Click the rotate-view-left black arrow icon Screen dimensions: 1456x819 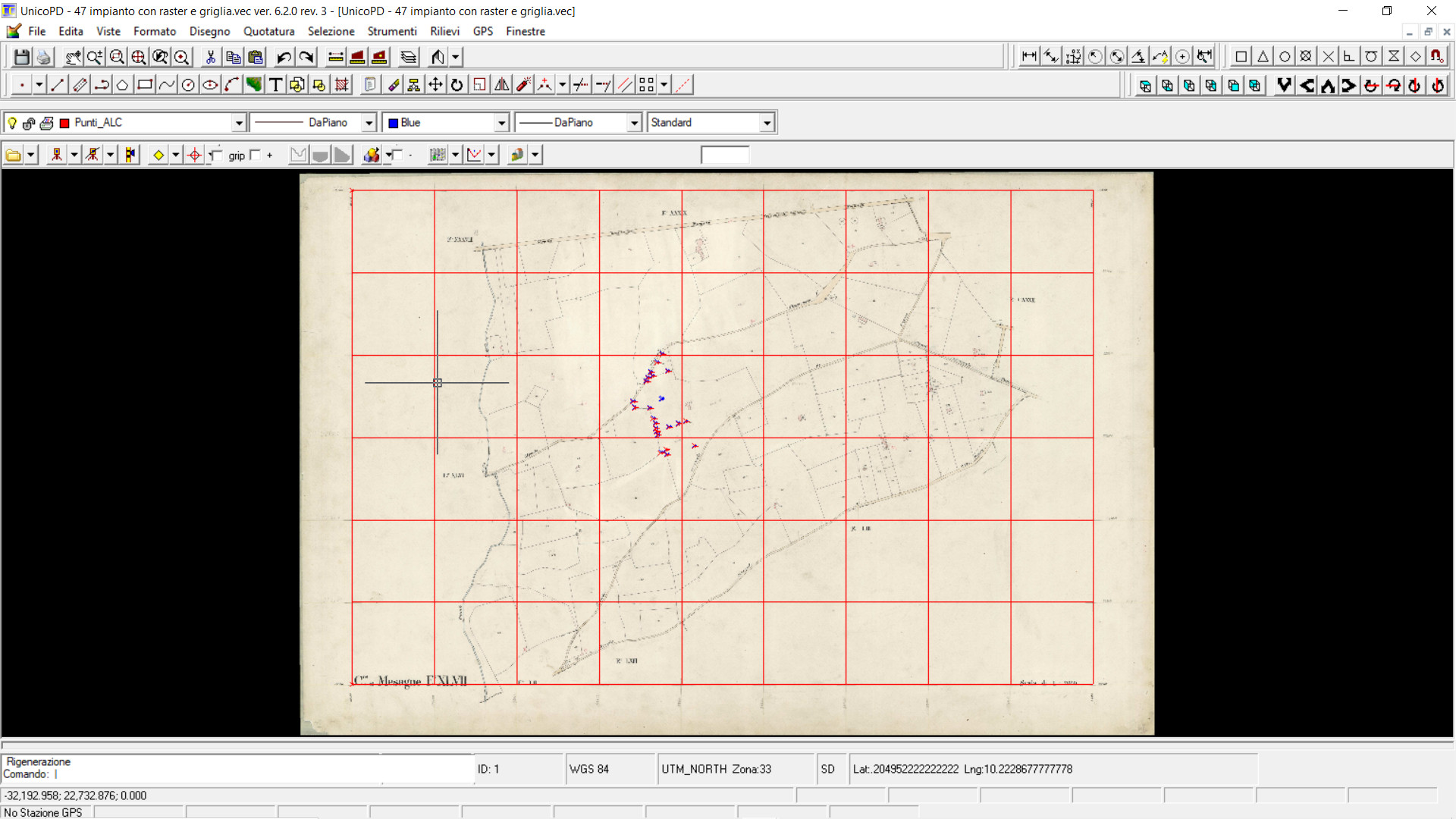click(x=1307, y=86)
